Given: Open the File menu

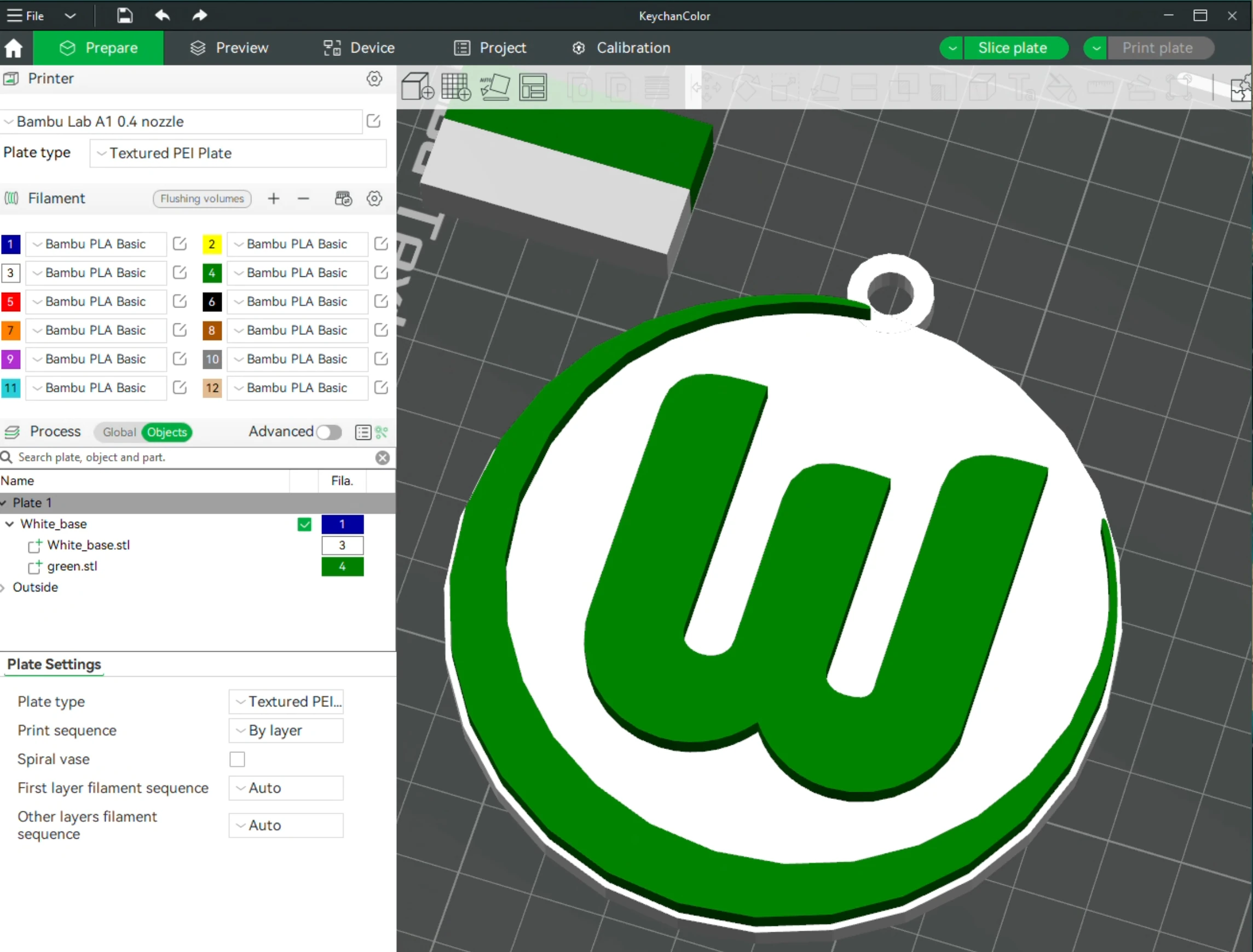Looking at the screenshot, I should pyautogui.click(x=26, y=16).
